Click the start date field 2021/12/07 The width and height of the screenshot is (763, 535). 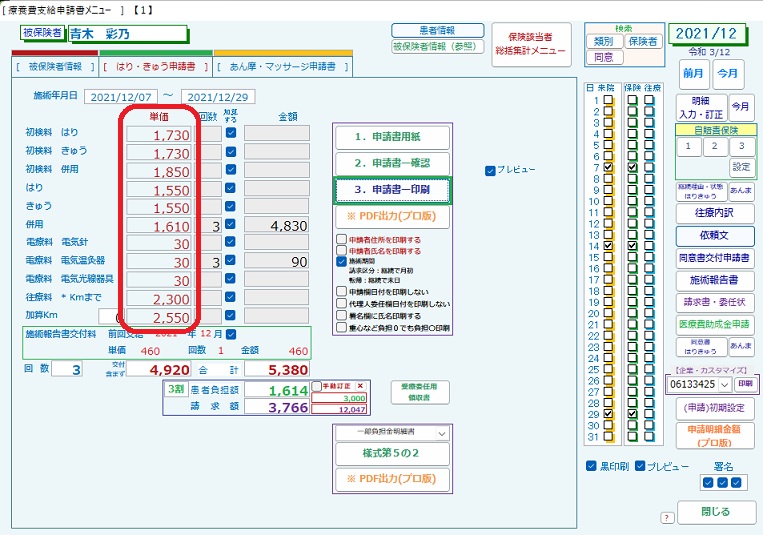pyautogui.click(x=121, y=97)
